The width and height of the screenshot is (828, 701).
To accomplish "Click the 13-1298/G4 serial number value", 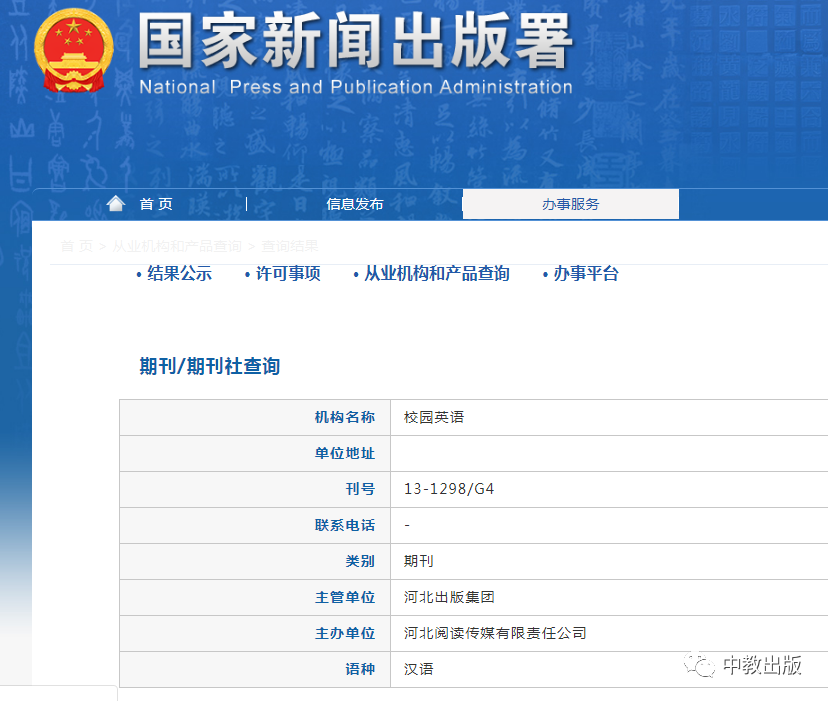I will pos(449,489).
